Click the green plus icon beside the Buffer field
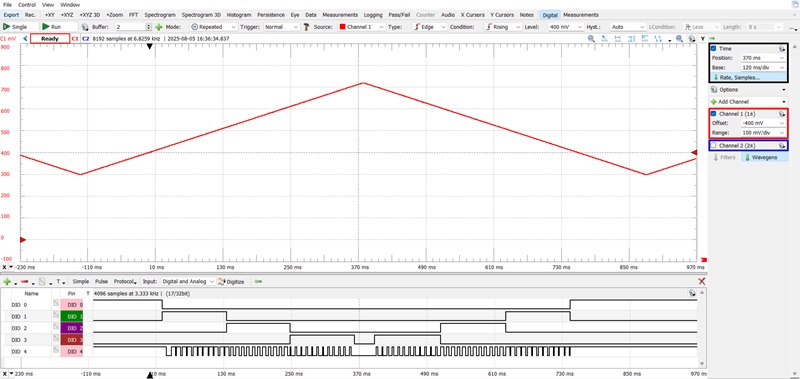This screenshot has height=379, width=800. [x=159, y=27]
